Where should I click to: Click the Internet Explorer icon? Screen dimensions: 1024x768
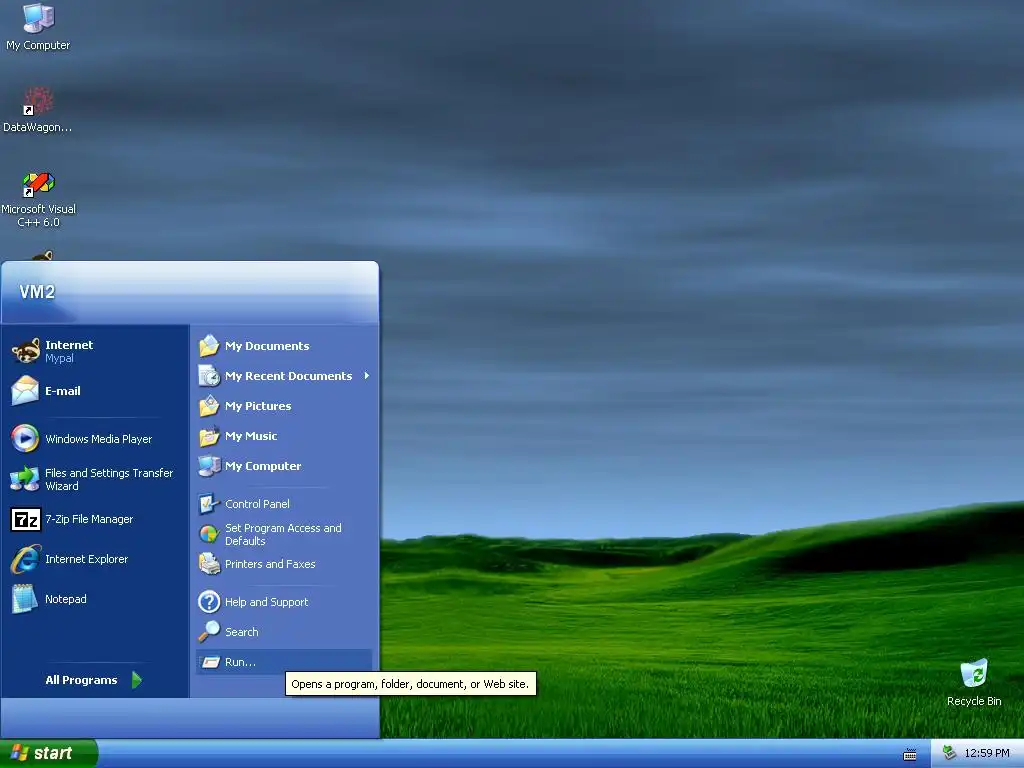pyautogui.click(x=26, y=559)
